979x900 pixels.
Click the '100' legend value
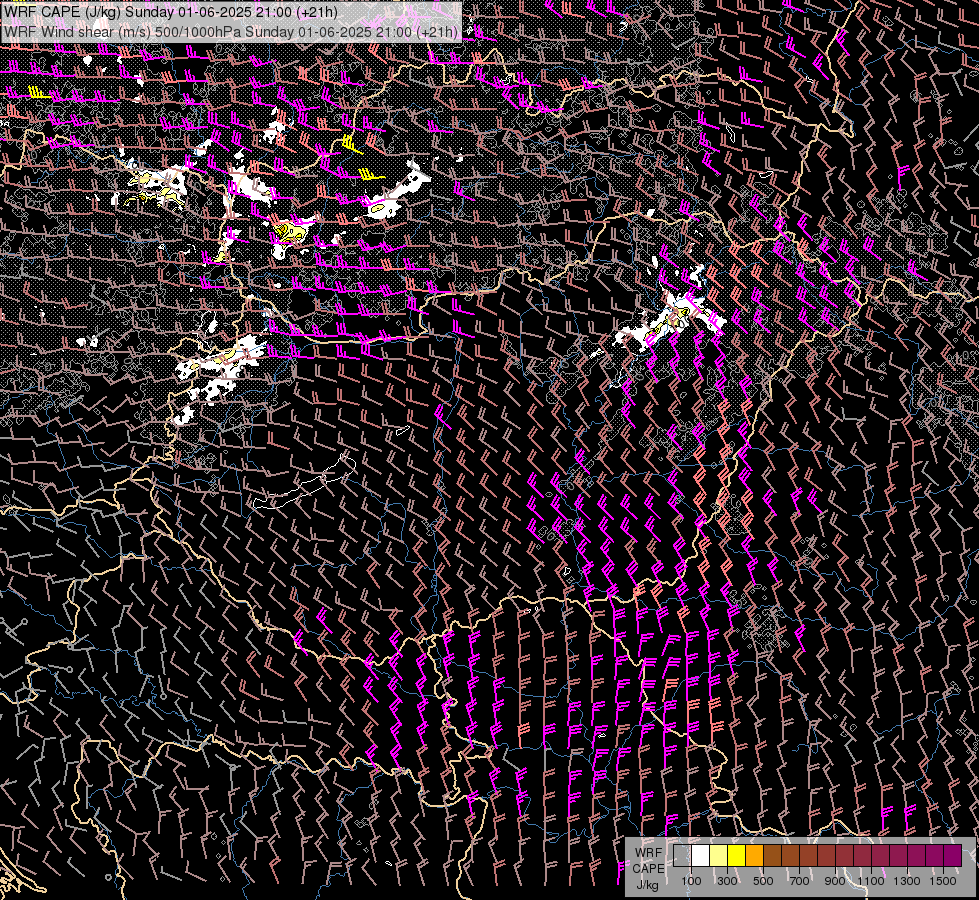click(691, 881)
